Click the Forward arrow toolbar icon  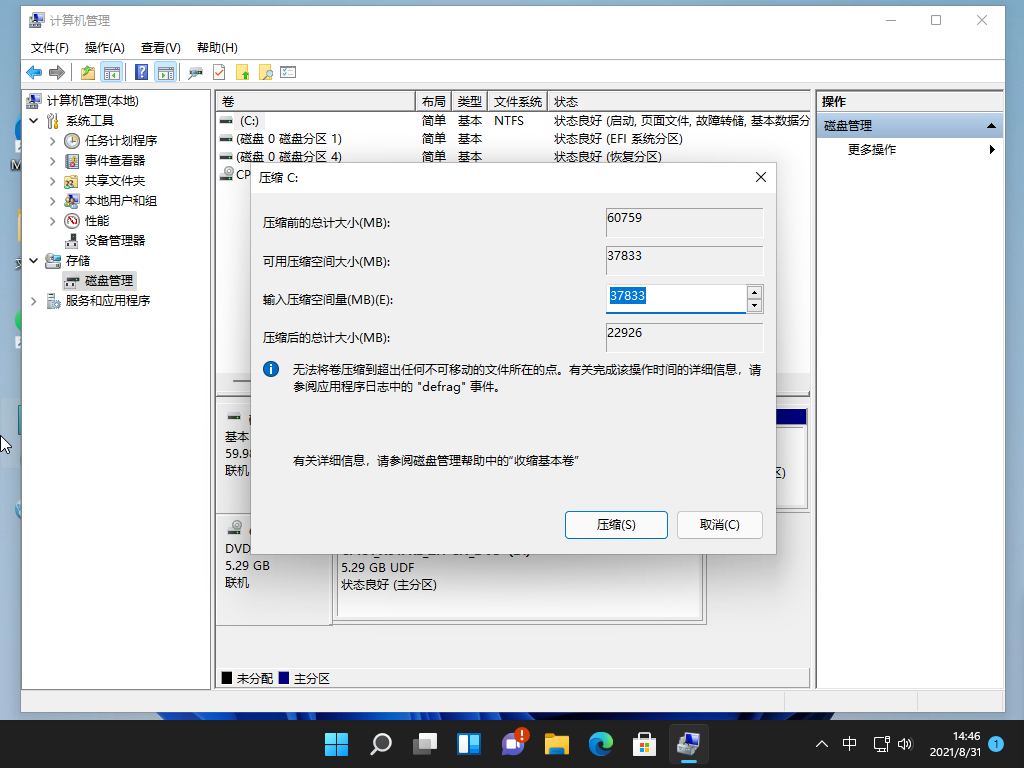[x=57, y=72]
